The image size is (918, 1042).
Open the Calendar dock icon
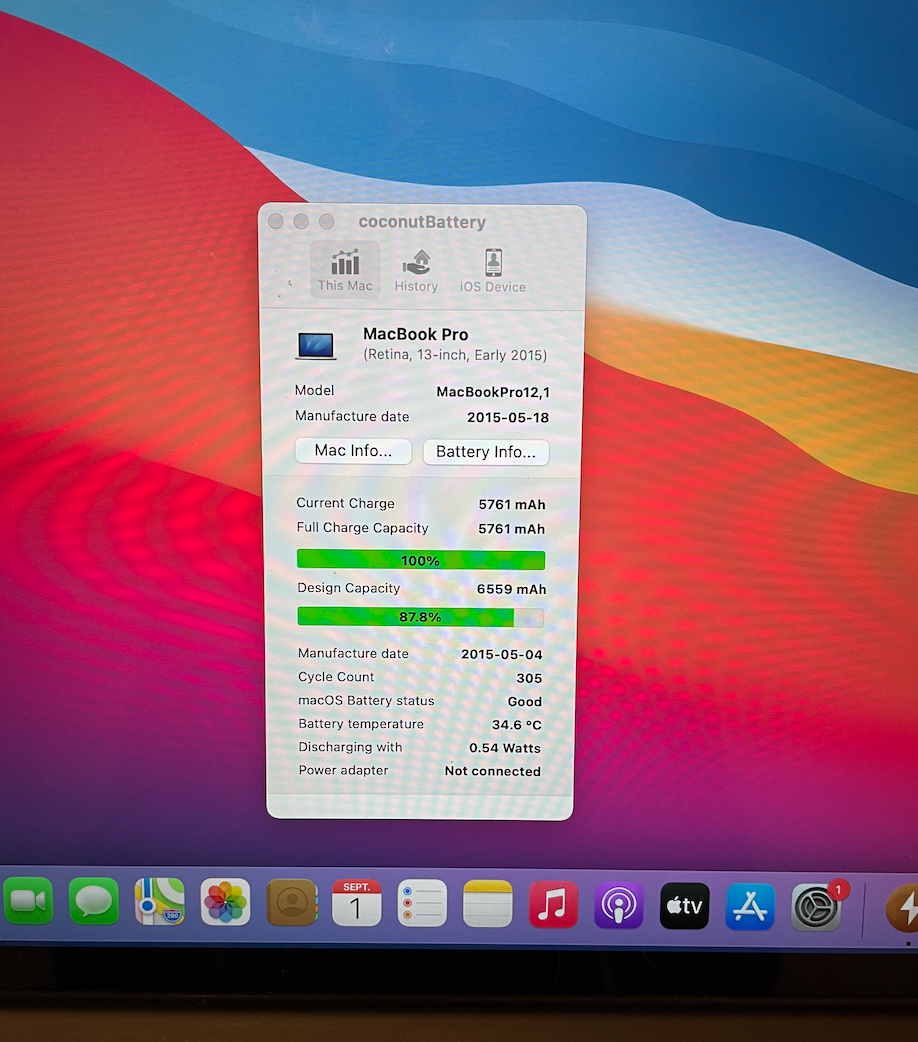tap(357, 903)
